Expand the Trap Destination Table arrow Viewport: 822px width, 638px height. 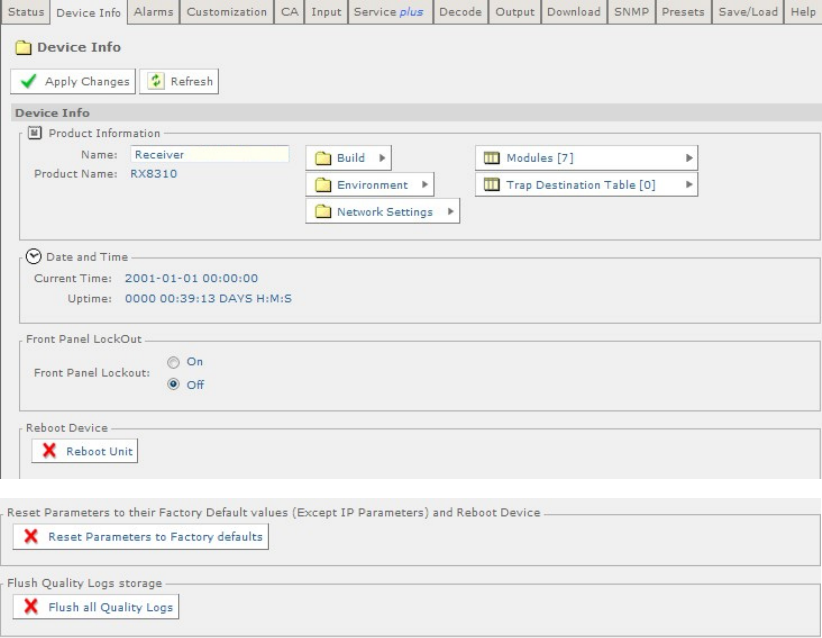click(x=688, y=185)
